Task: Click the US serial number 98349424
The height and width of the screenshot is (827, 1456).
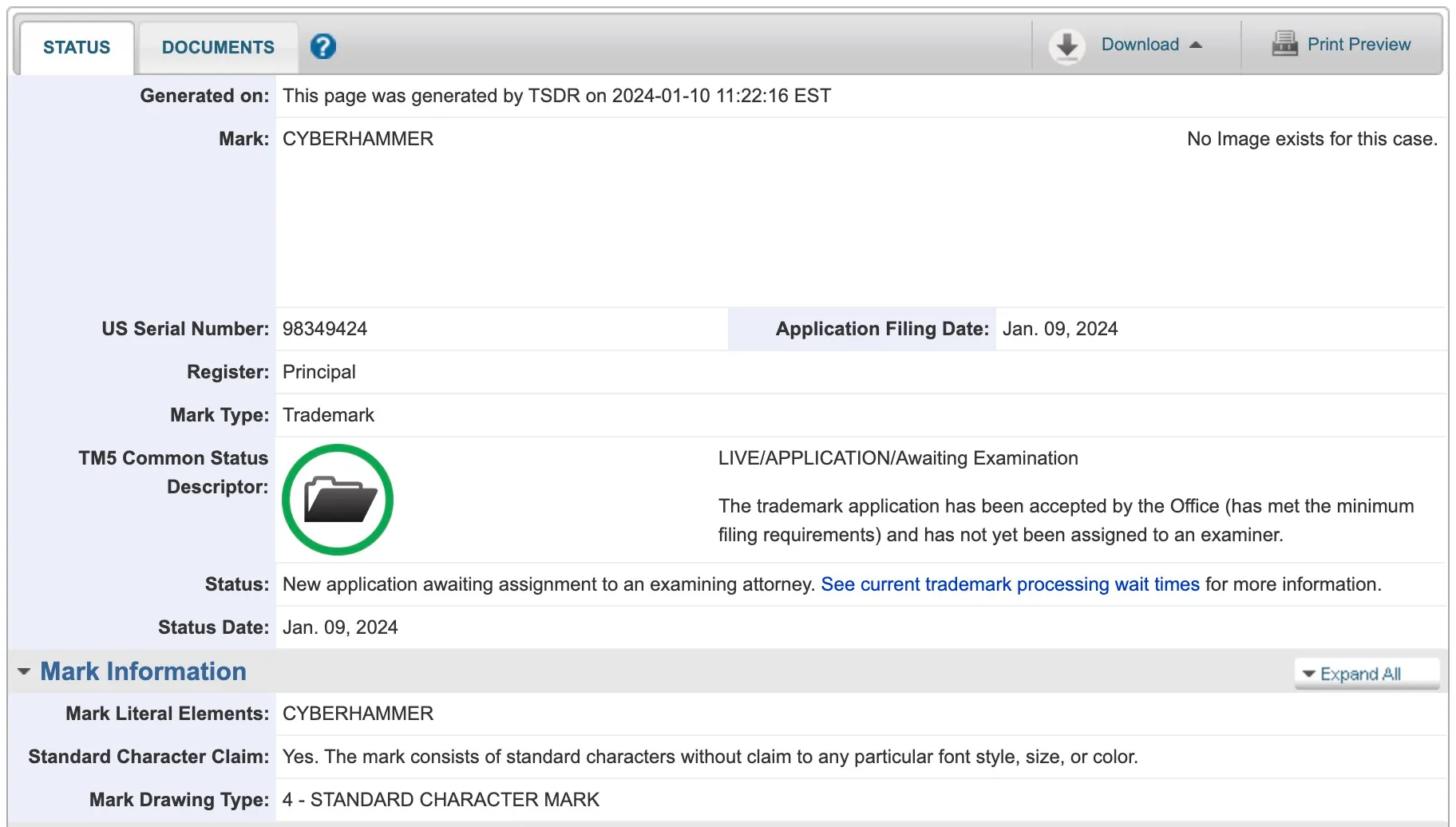Action: point(325,329)
